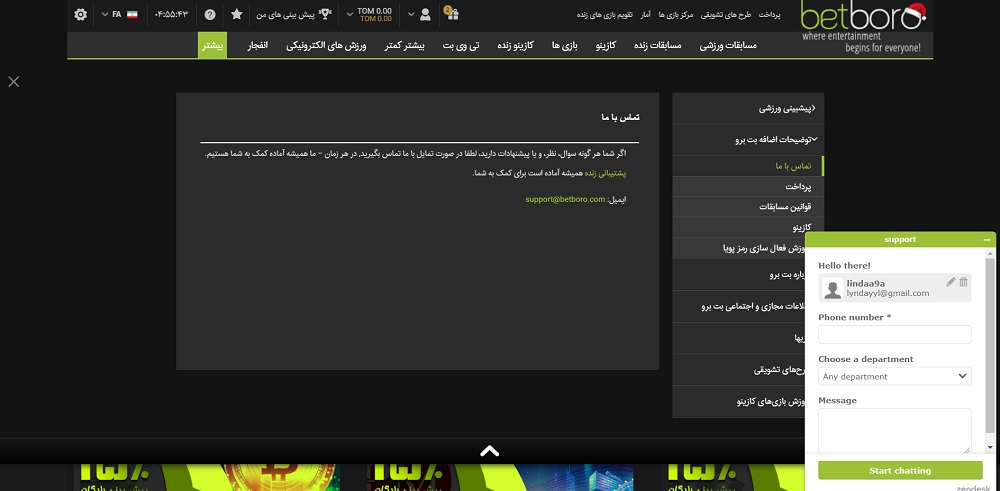Edit the lindaa9a profile pencil icon
1000x491 pixels.
tap(950, 282)
